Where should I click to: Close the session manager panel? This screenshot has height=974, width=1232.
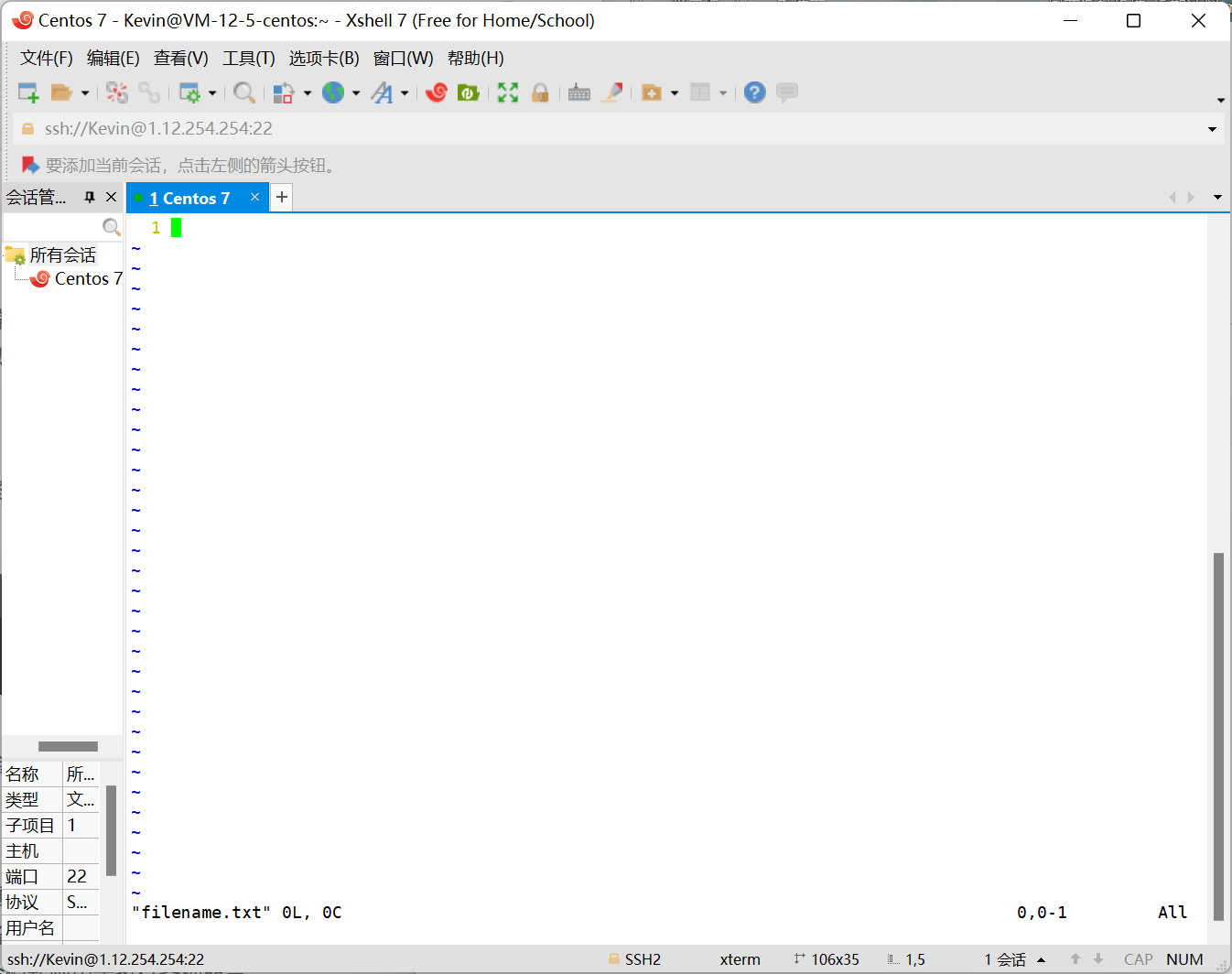(x=112, y=197)
